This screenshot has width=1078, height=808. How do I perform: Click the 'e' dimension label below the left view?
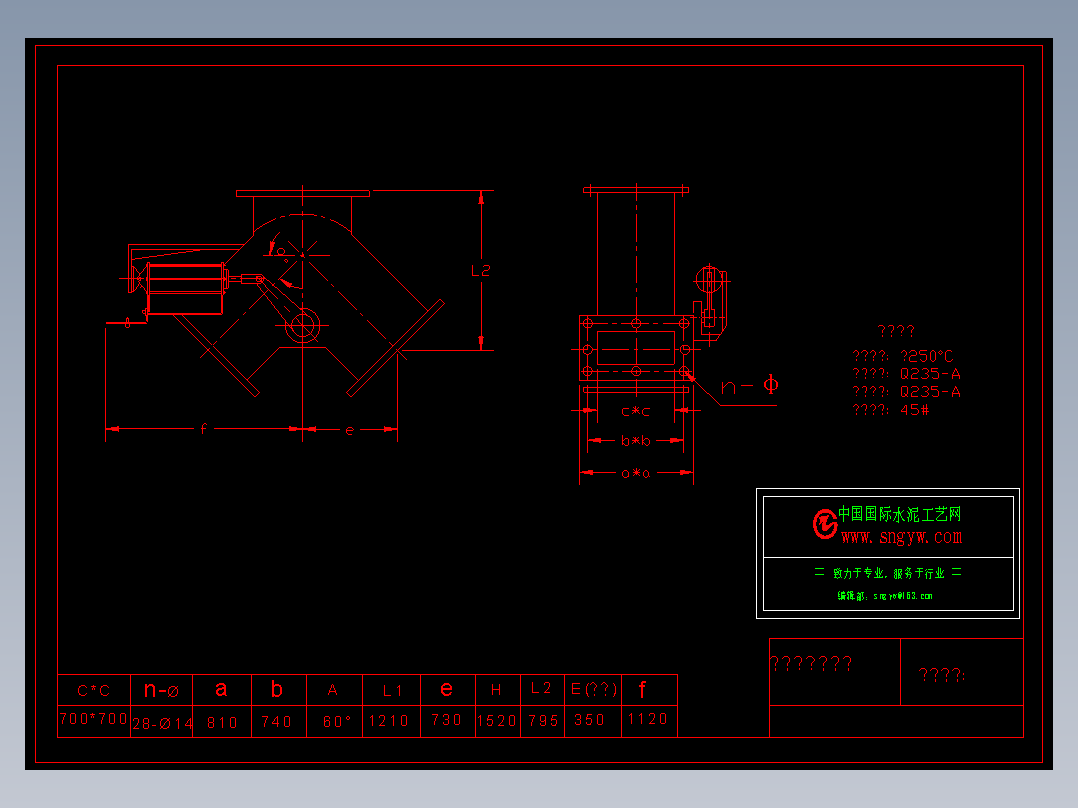(349, 430)
